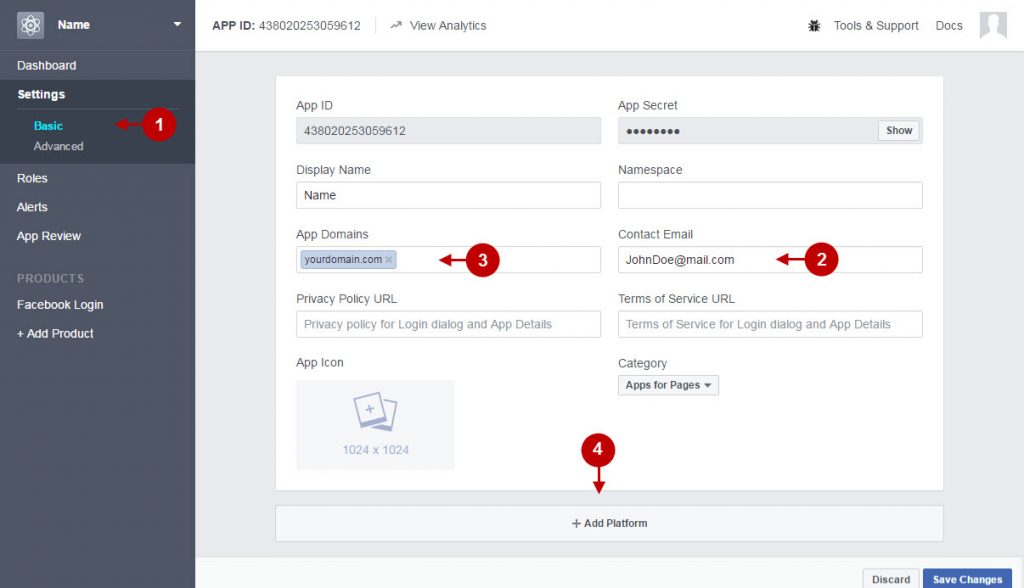The image size is (1024, 588).
Task: Click Save Changes
Action: 967,579
